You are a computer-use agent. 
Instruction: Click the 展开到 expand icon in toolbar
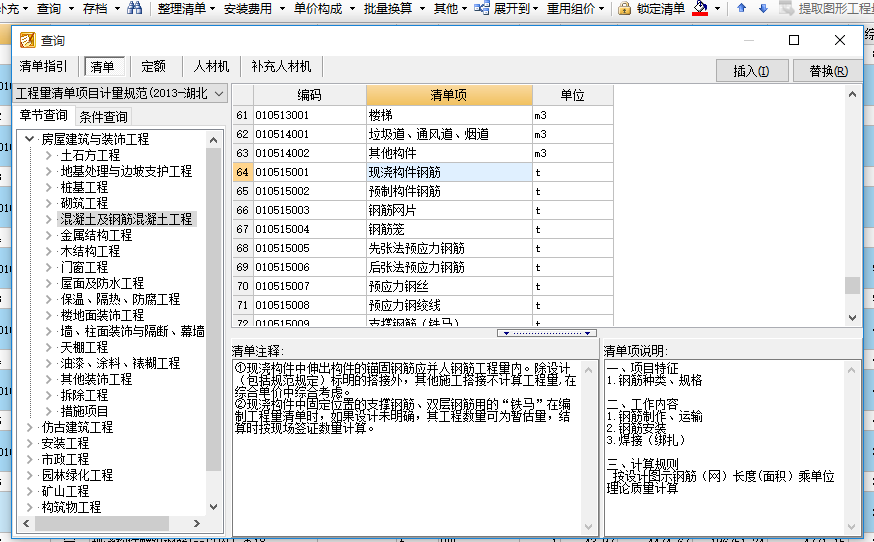[x=482, y=9]
